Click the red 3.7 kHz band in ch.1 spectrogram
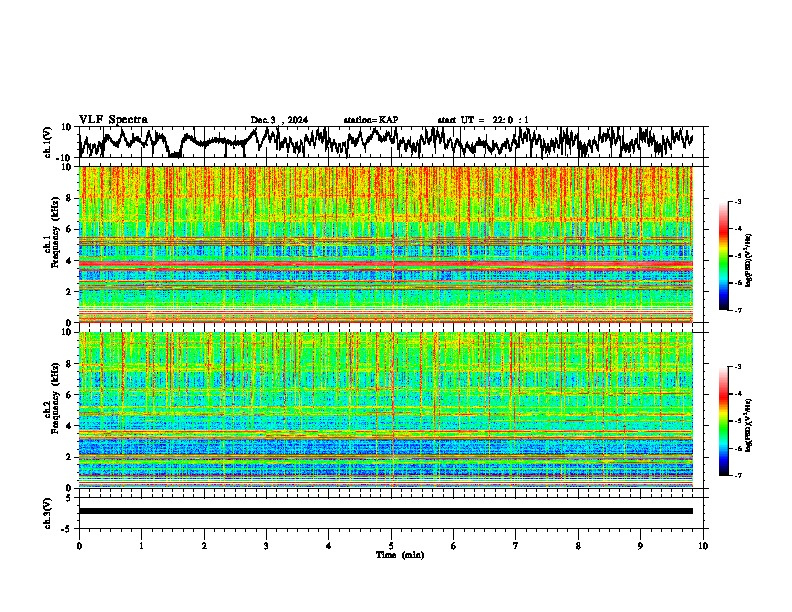 coord(386,264)
